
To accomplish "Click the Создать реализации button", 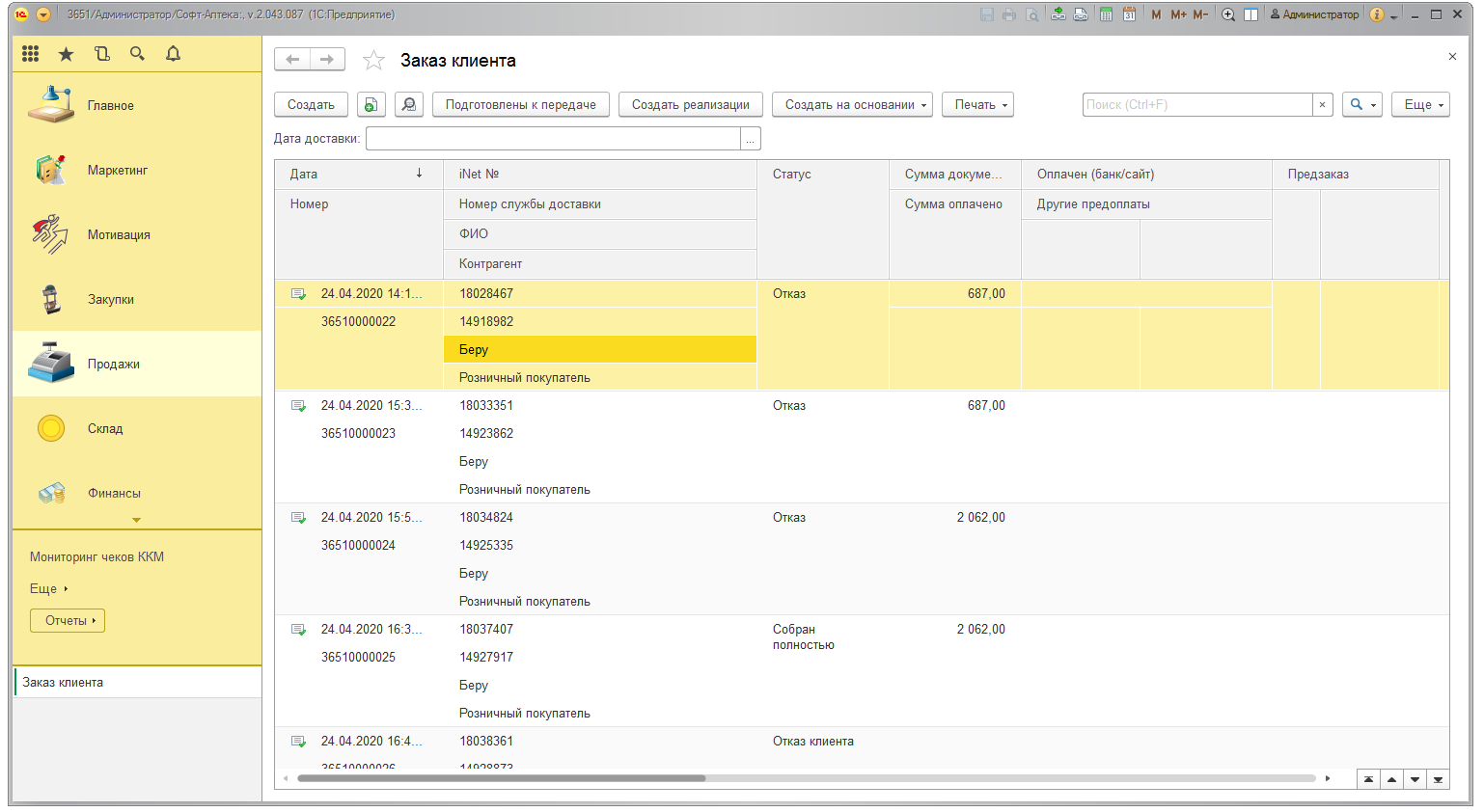I will pos(690,105).
